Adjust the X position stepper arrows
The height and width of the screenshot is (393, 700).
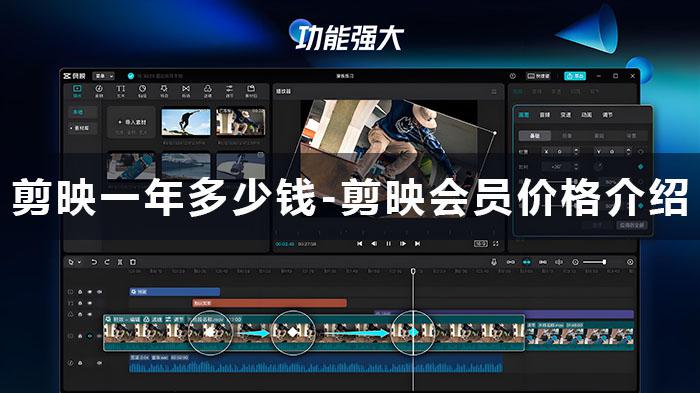click(x=576, y=152)
